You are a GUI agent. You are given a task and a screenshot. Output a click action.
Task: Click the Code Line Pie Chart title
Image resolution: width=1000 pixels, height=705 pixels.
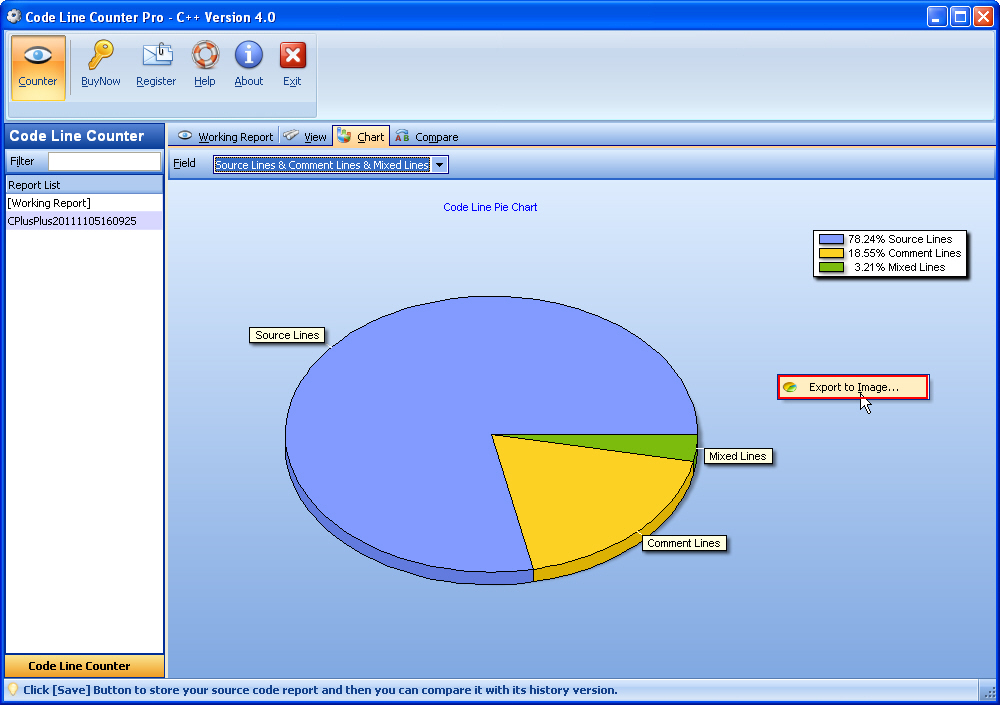click(x=490, y=207)
